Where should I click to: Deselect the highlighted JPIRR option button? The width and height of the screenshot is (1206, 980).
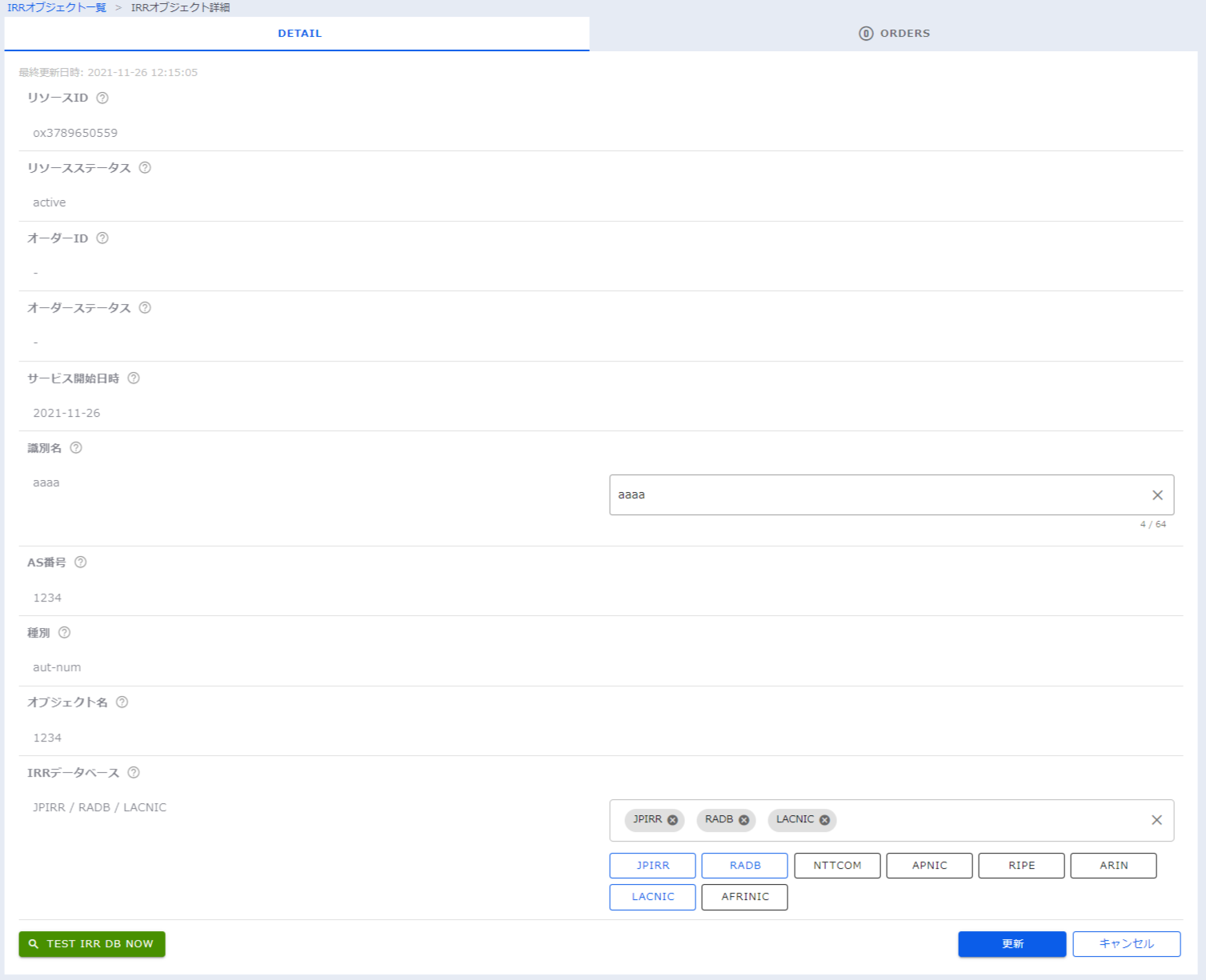pos(652,866)
